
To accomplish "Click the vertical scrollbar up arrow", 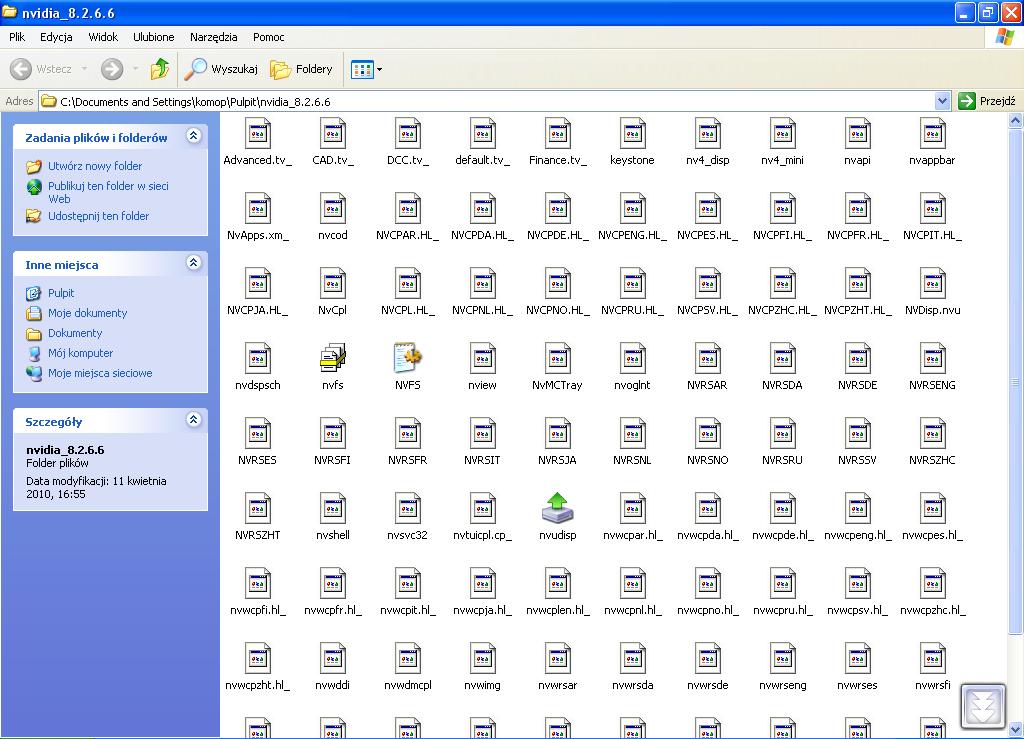I will point(1015,120).
